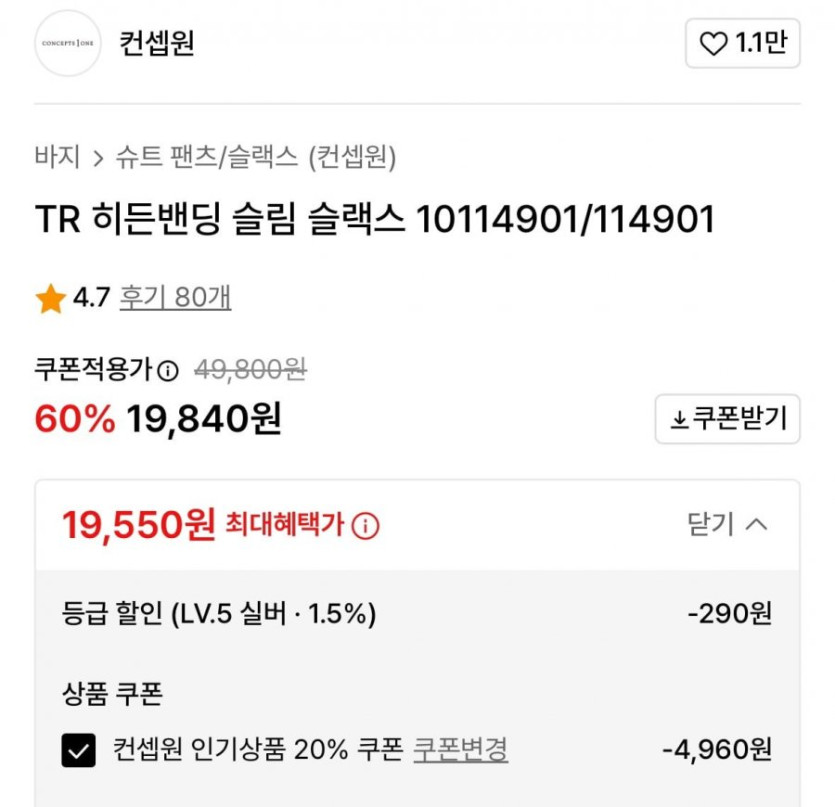The width and height of the screenshot is (835, 807).
Task: Select the 슈트 팬츠/슬랙스 breadcrumb
Action: [x=206, y=157]
